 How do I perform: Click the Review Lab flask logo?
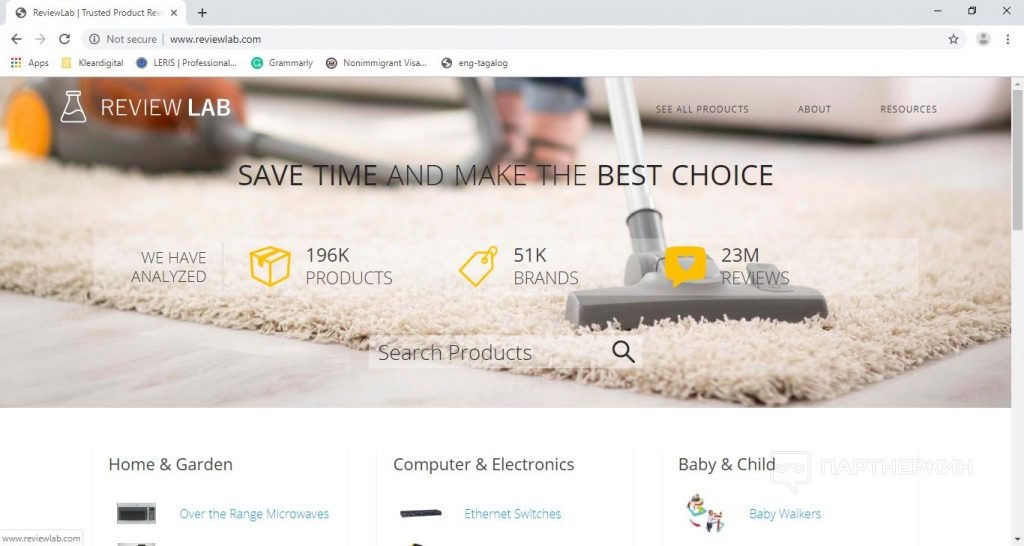[x=73, y=107]
